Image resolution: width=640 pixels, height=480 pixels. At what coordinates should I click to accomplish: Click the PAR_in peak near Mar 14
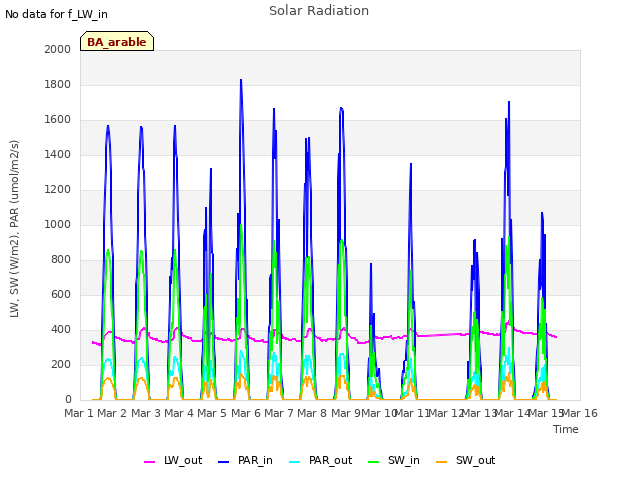tap(509, 102)
